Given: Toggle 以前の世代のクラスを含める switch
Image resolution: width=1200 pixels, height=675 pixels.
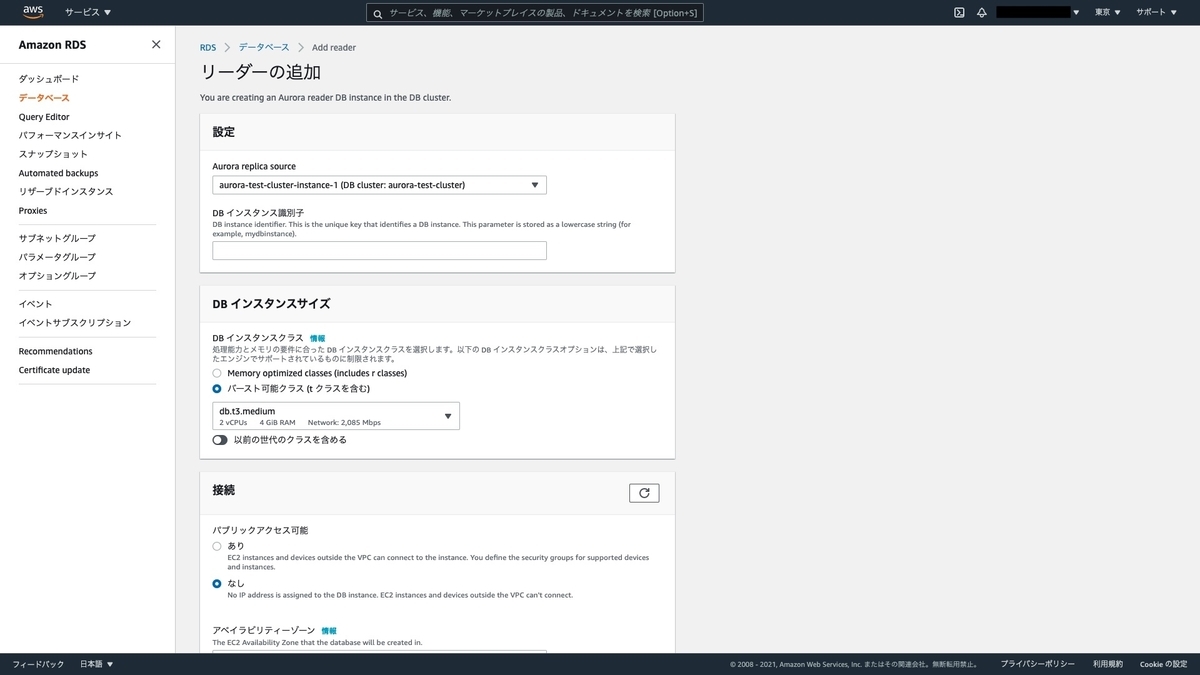Looking at the screenshot, I should coord(220,440).
